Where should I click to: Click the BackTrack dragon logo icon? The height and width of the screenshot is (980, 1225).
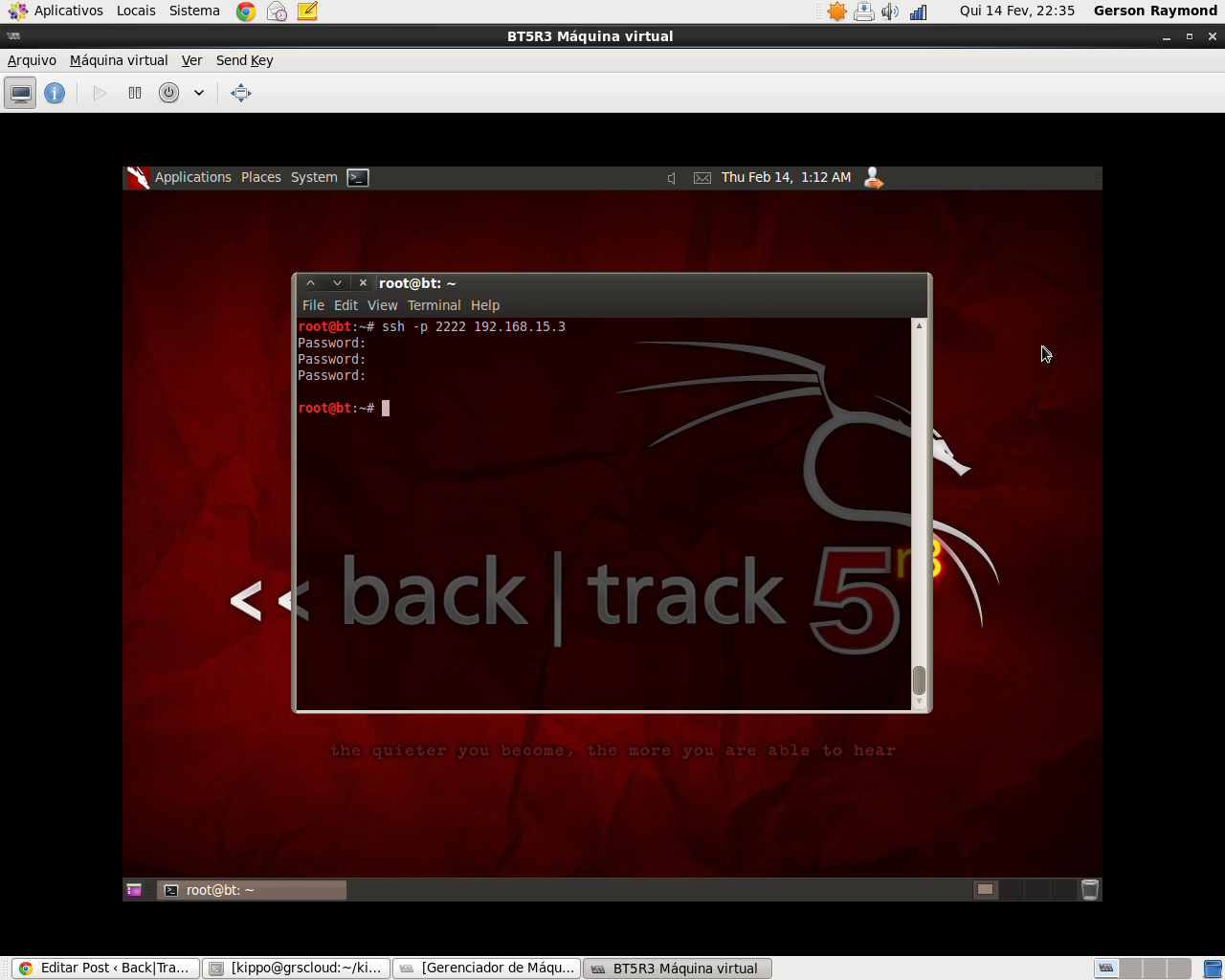click(139, 177)
